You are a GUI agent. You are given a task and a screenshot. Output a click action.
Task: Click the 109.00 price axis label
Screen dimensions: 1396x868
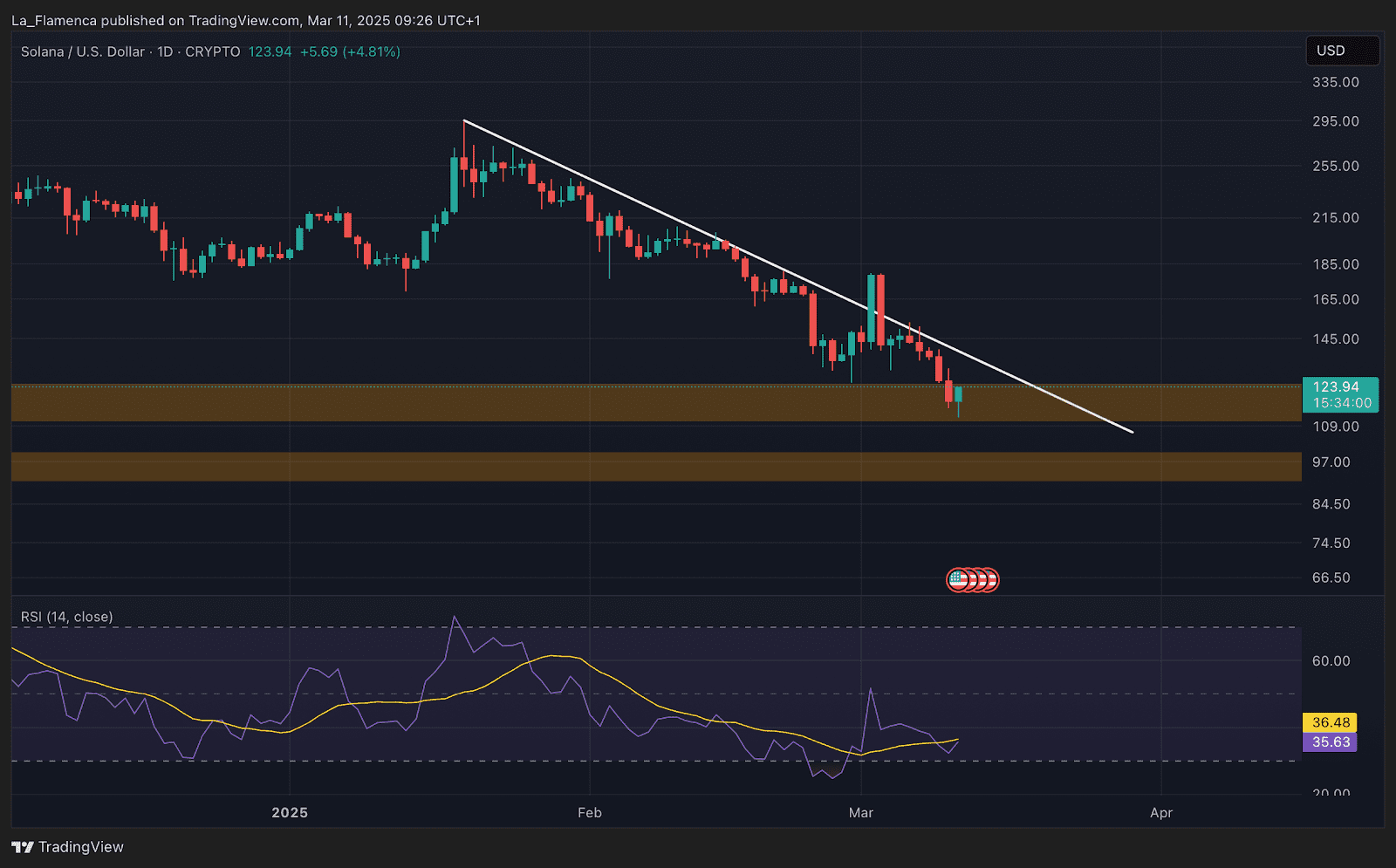point(1336,427)
